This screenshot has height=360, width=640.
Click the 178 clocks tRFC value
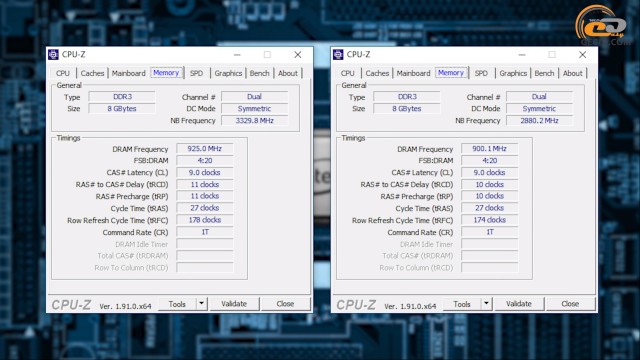(x=205, y=220)
